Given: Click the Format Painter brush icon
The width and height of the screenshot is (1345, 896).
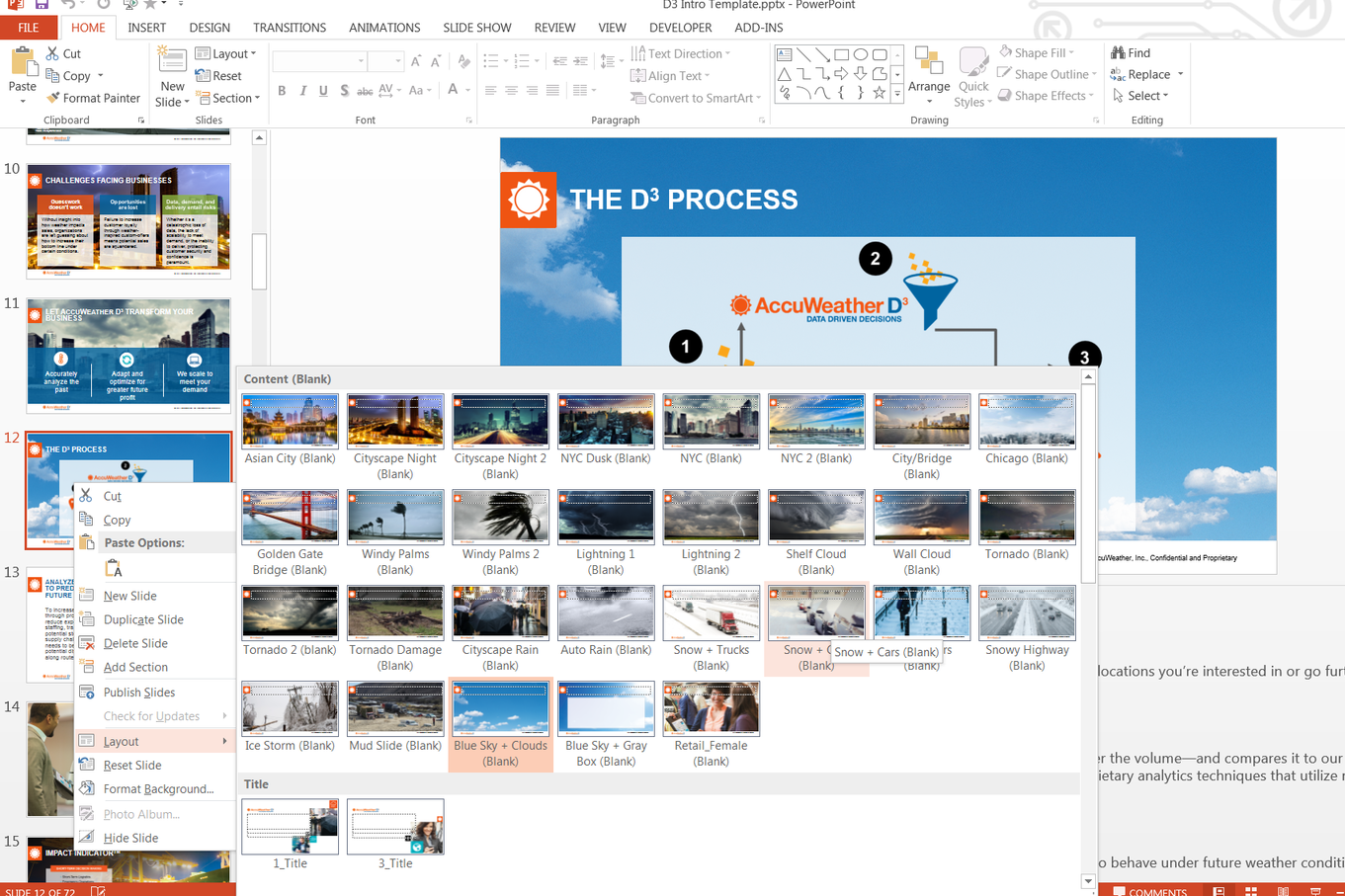Looking at the screenshot, I should [53, 98].
